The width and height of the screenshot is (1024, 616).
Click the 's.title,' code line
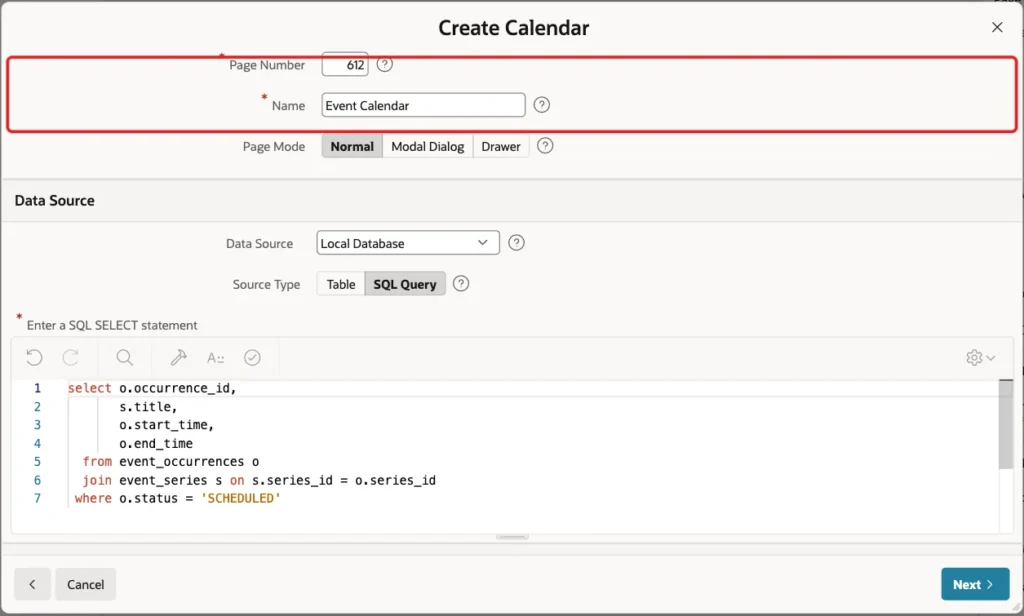point(148,406)
